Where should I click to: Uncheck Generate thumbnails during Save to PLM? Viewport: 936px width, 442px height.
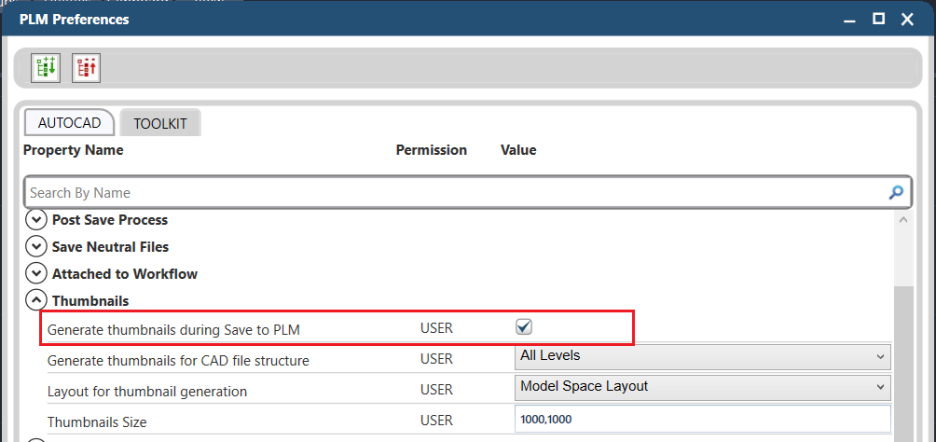pos(524,327)
